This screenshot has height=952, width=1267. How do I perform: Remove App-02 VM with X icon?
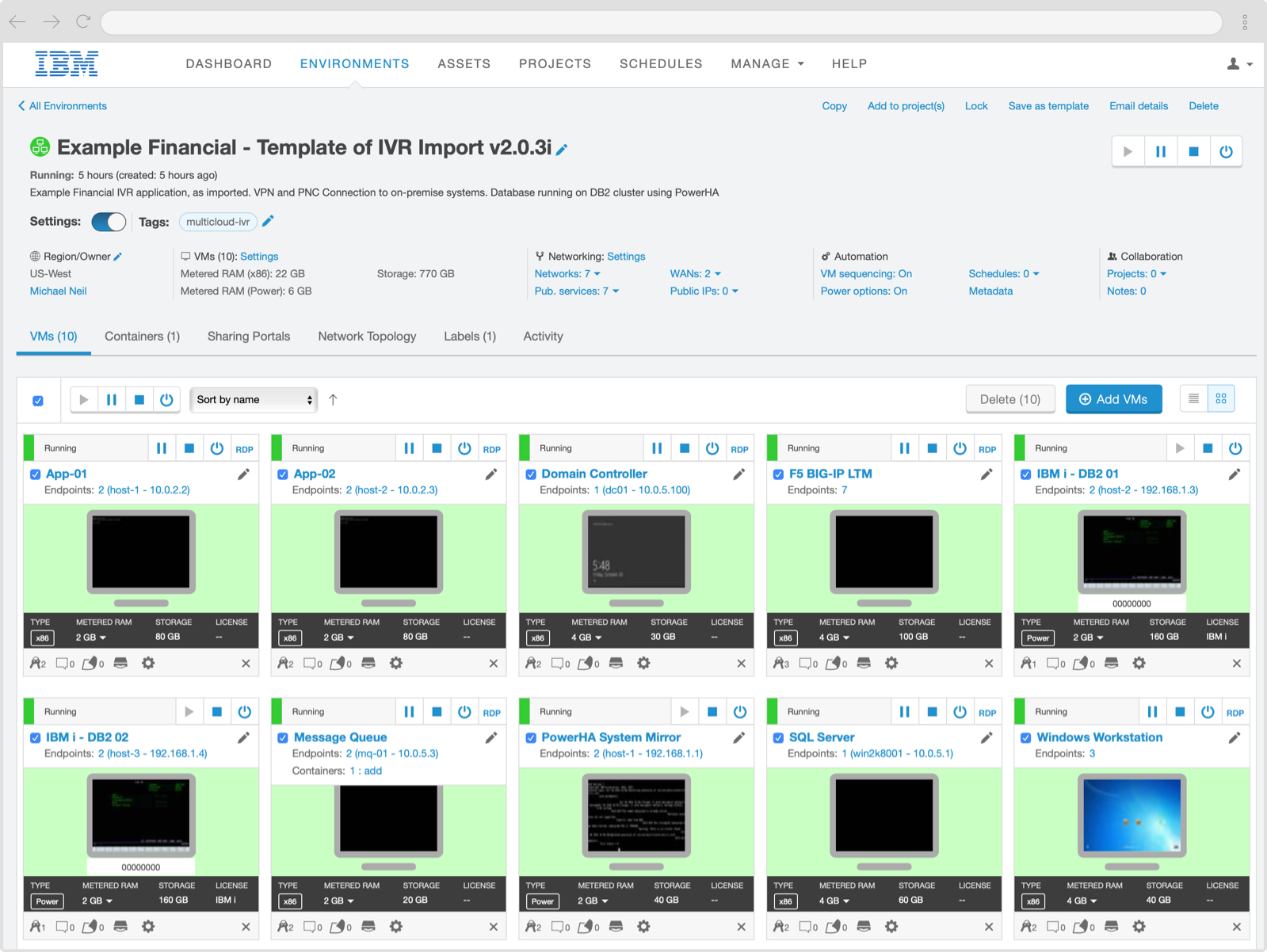coord(494,664)
